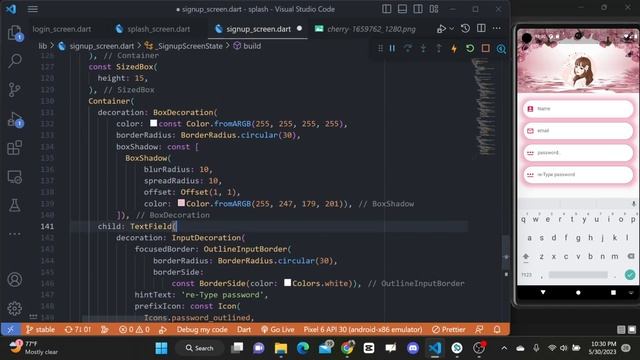Pause the debug session
This screenshot has width=640, height=360.
[392, 49]
